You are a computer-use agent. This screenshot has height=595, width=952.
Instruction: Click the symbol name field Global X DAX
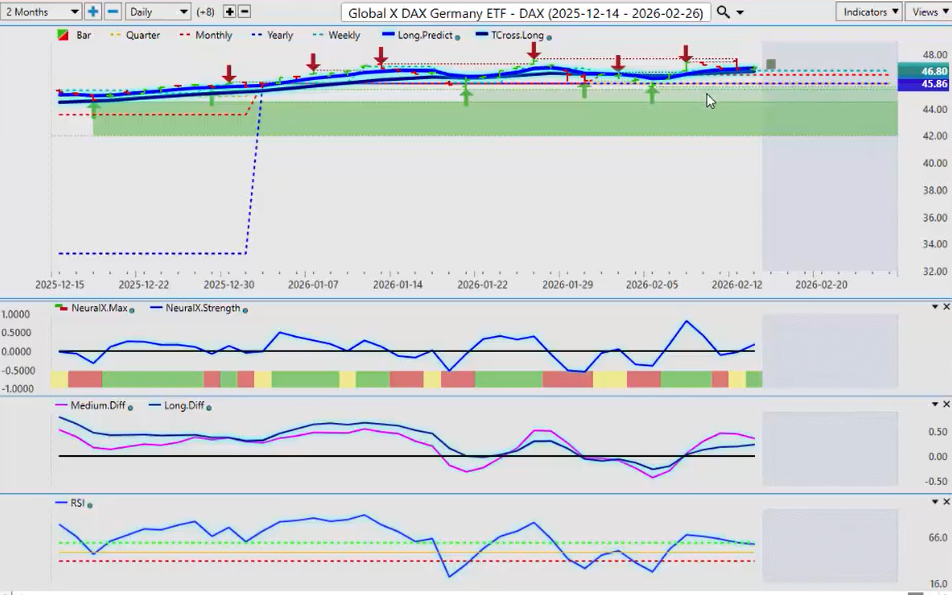pos(526,12)
